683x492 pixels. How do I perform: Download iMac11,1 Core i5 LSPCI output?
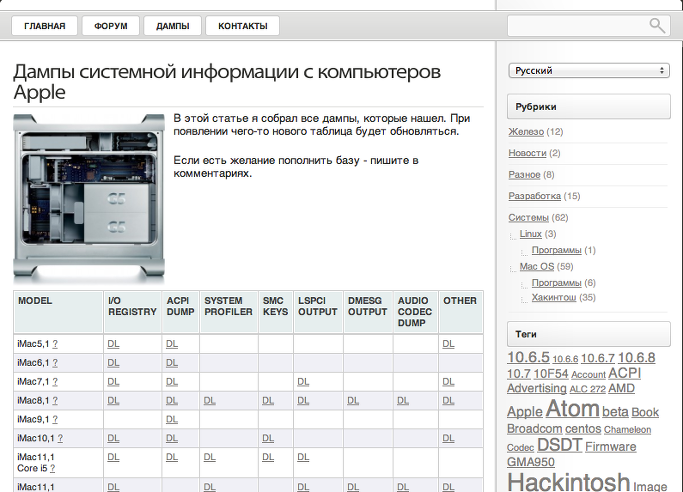pos(303,457)
